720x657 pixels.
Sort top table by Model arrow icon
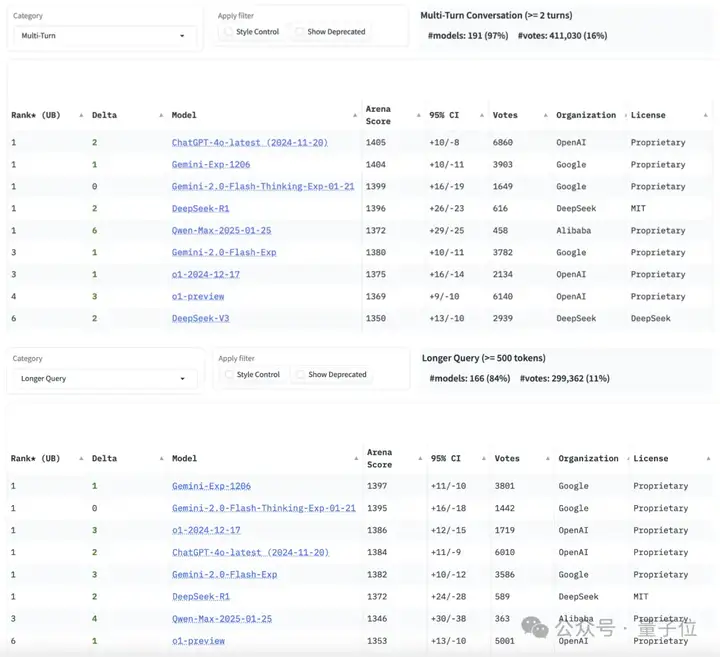(355, 115)
